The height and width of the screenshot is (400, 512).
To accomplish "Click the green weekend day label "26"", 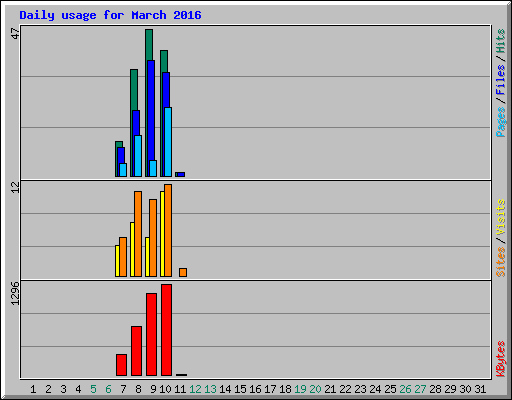I will coord(405,389).
